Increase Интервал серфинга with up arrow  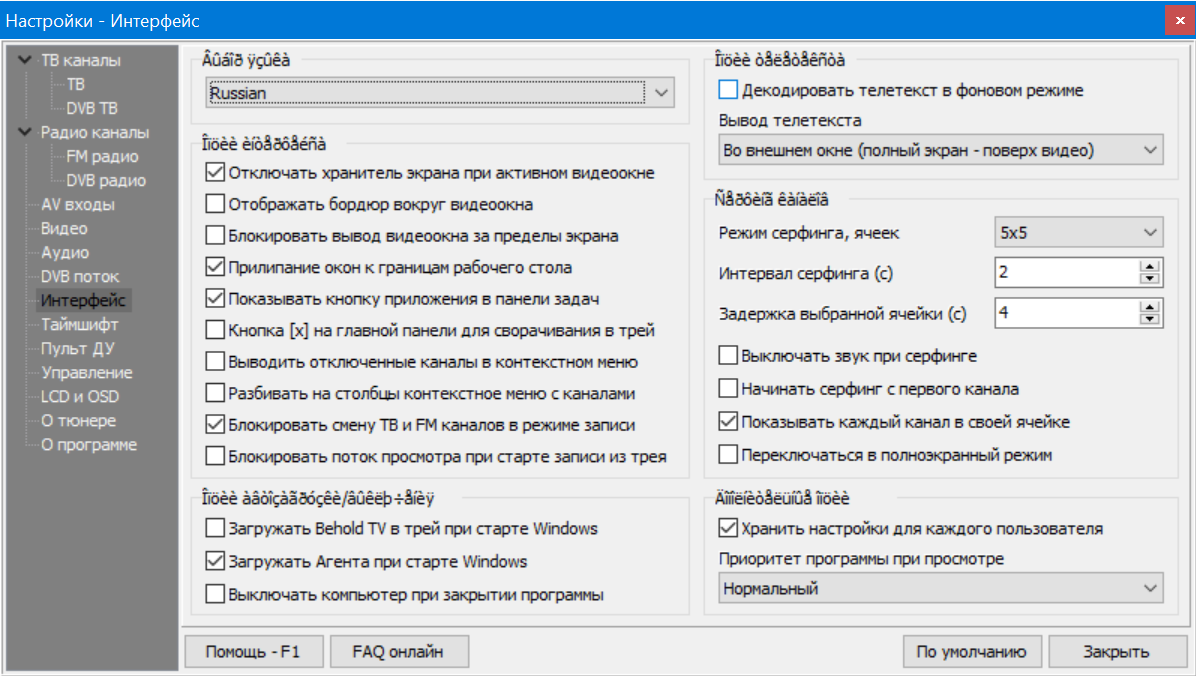click(1150, 267)
